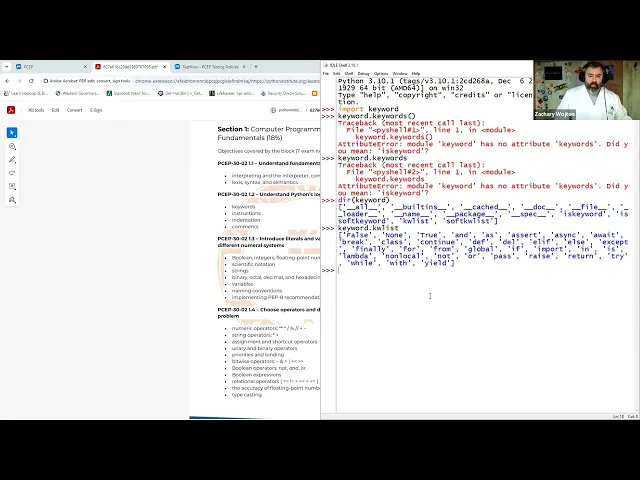This screenshot has height=480, width=640.
Task: Click 'type casting' bullet in the PDF
Action: pos(247,395)
